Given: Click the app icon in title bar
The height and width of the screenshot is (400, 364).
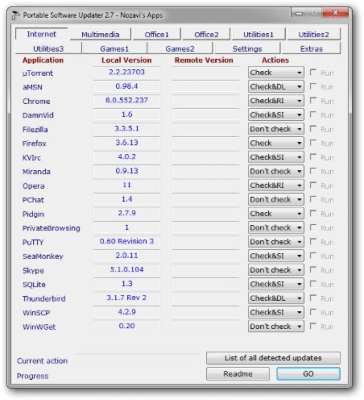Looking at the screenshot, I should pos(15,15).
